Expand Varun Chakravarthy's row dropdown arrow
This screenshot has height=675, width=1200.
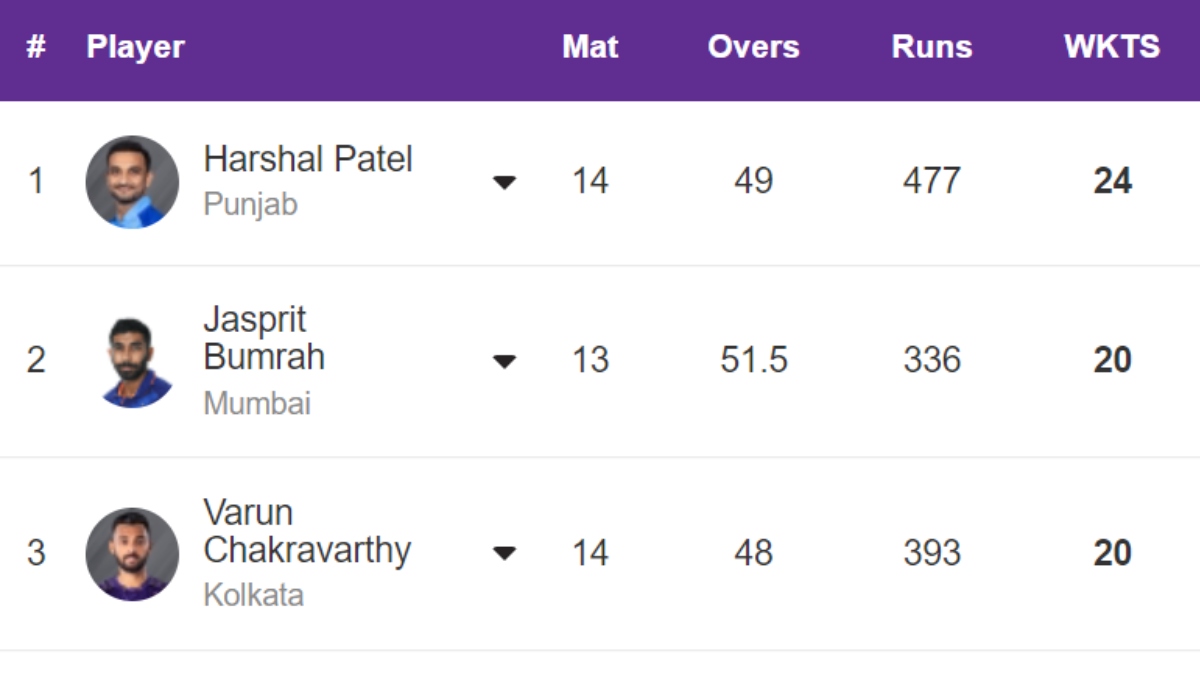pyautogui.click(x=505, y=553)
